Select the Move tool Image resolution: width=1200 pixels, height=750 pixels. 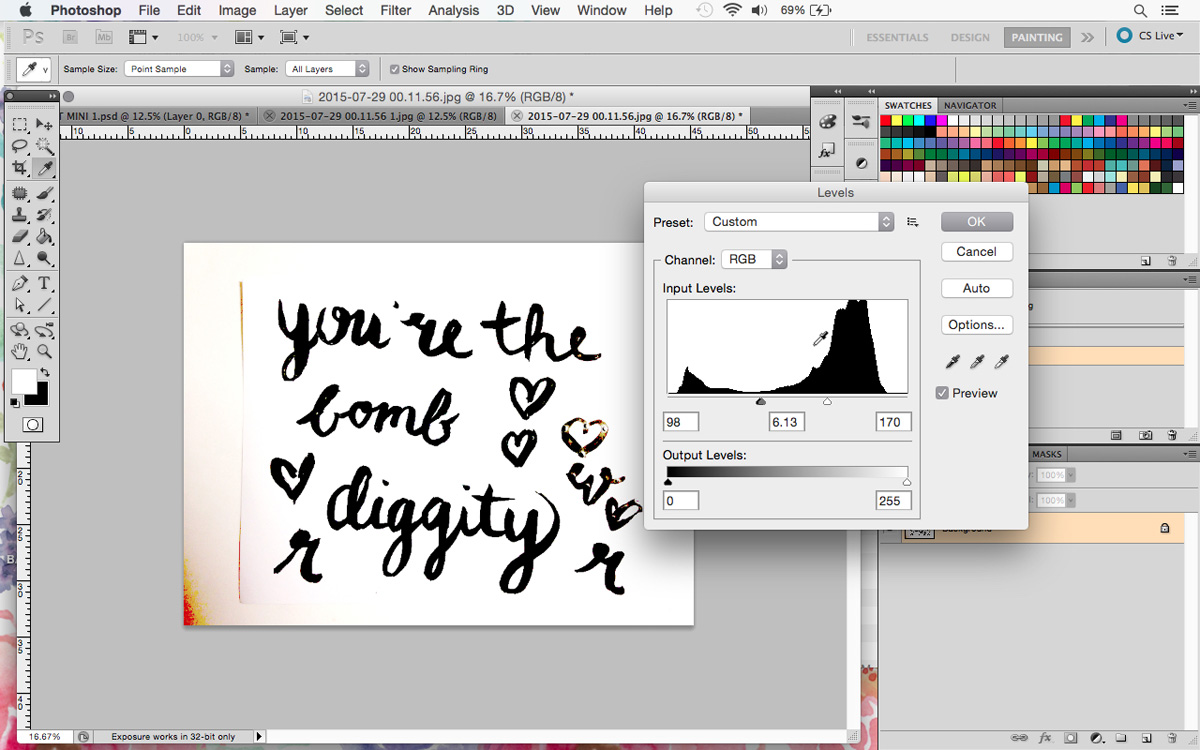click(x=45, y=124)
